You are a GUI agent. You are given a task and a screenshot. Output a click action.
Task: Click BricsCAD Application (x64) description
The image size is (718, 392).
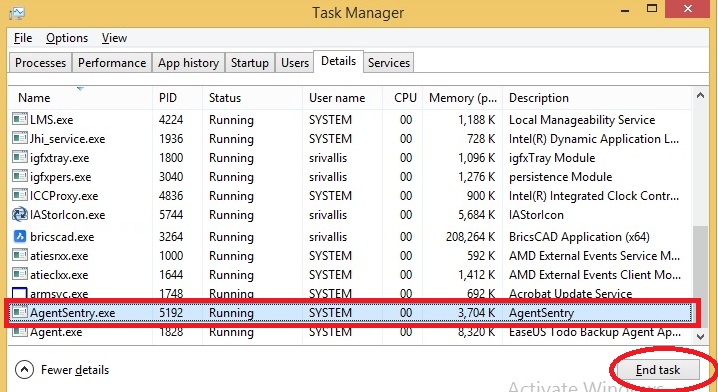[x=579, y=237]
